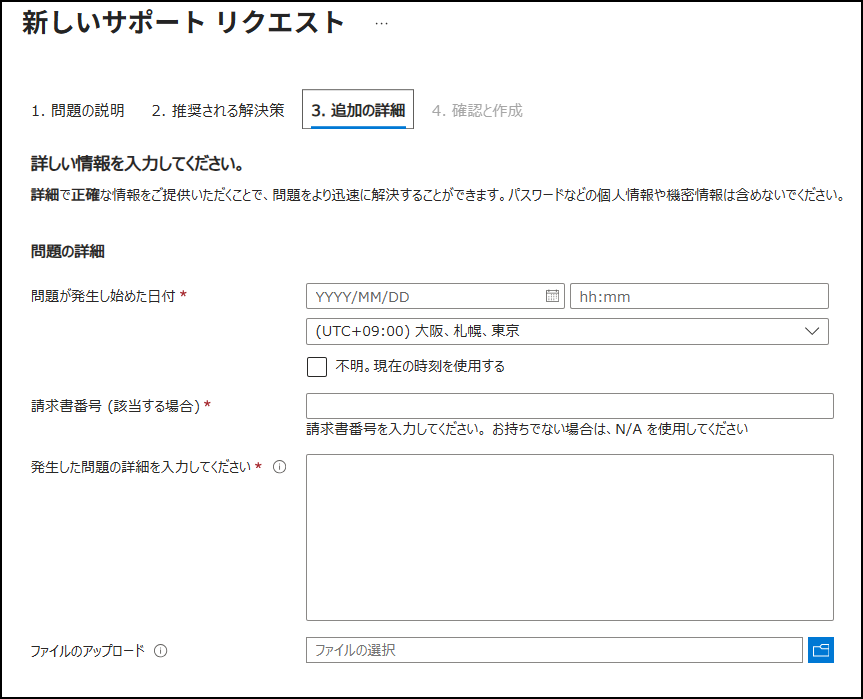Focus the hh:mm time input field

699,296
